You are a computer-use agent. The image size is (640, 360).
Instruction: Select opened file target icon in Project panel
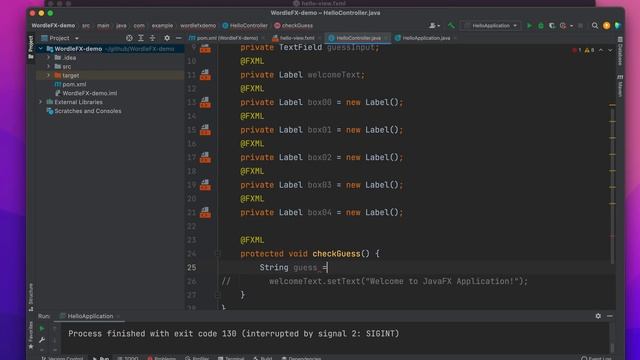tap(129, 38)
